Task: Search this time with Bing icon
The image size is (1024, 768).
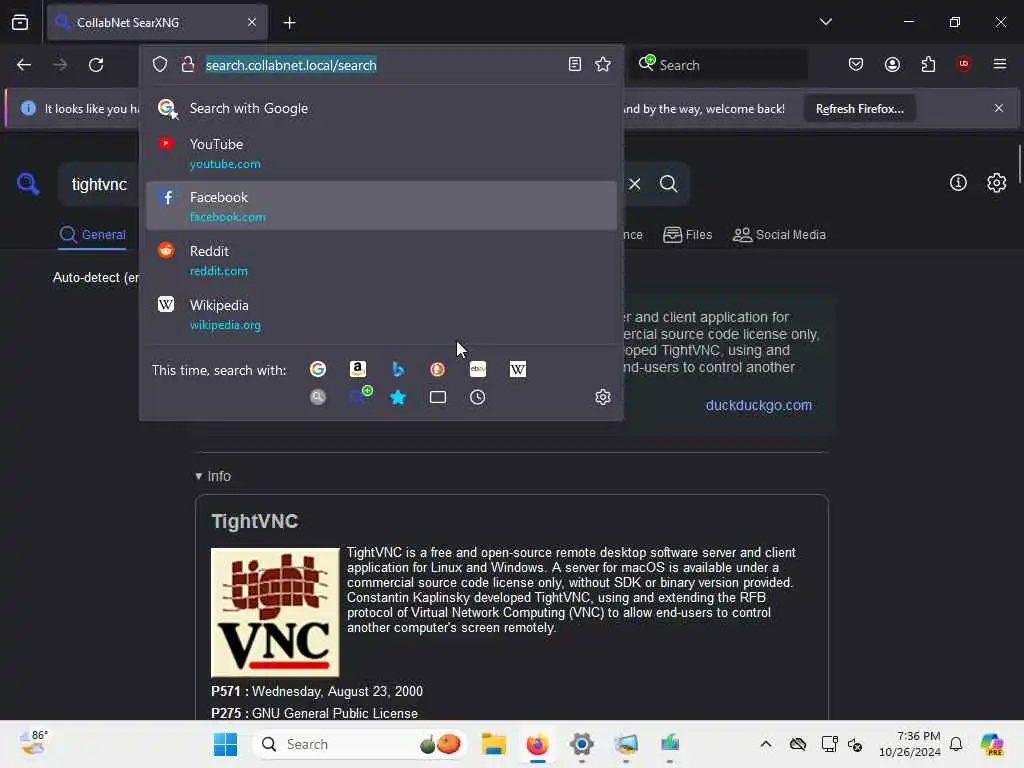Action: click(x=398, y=369)
